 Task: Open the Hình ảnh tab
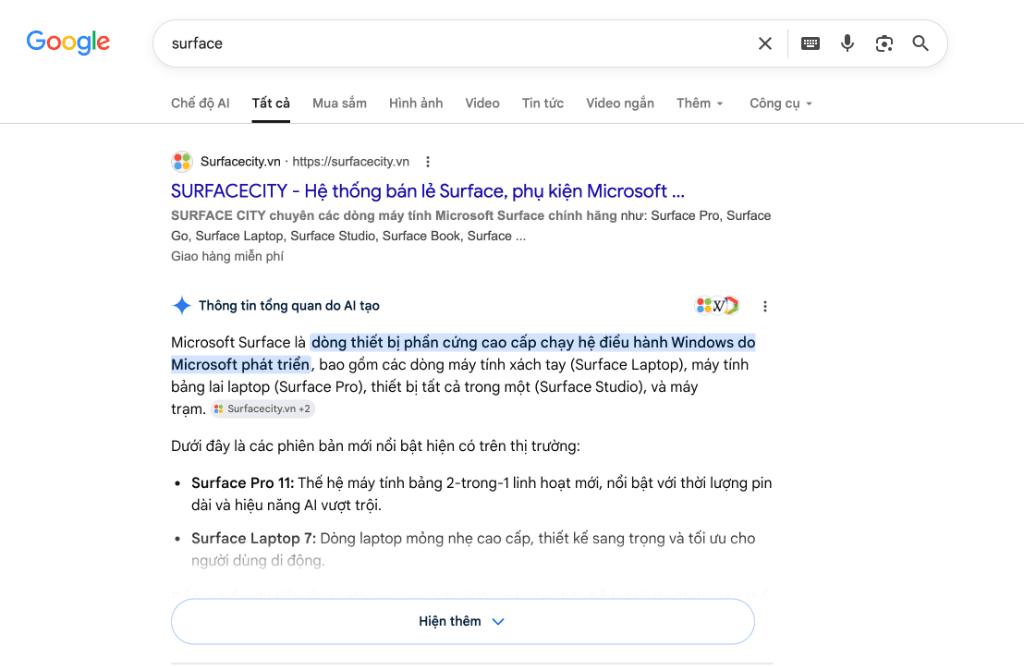416,103
